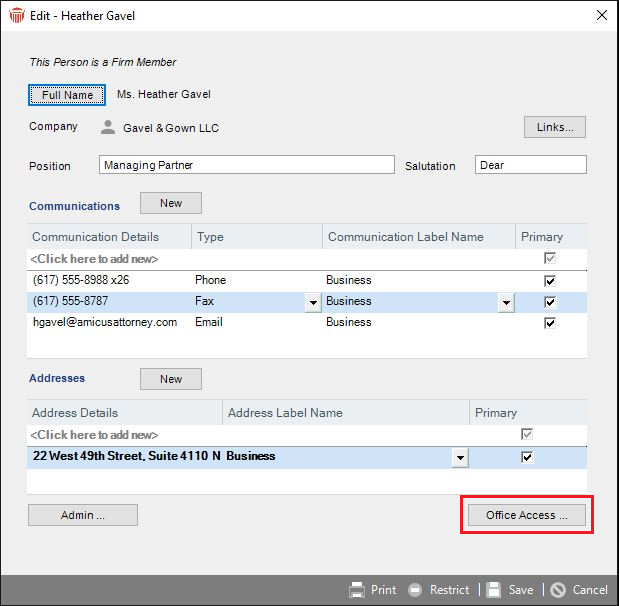Open the Office Access ... button
The image size is (619, 606).
tap(527, 515)
